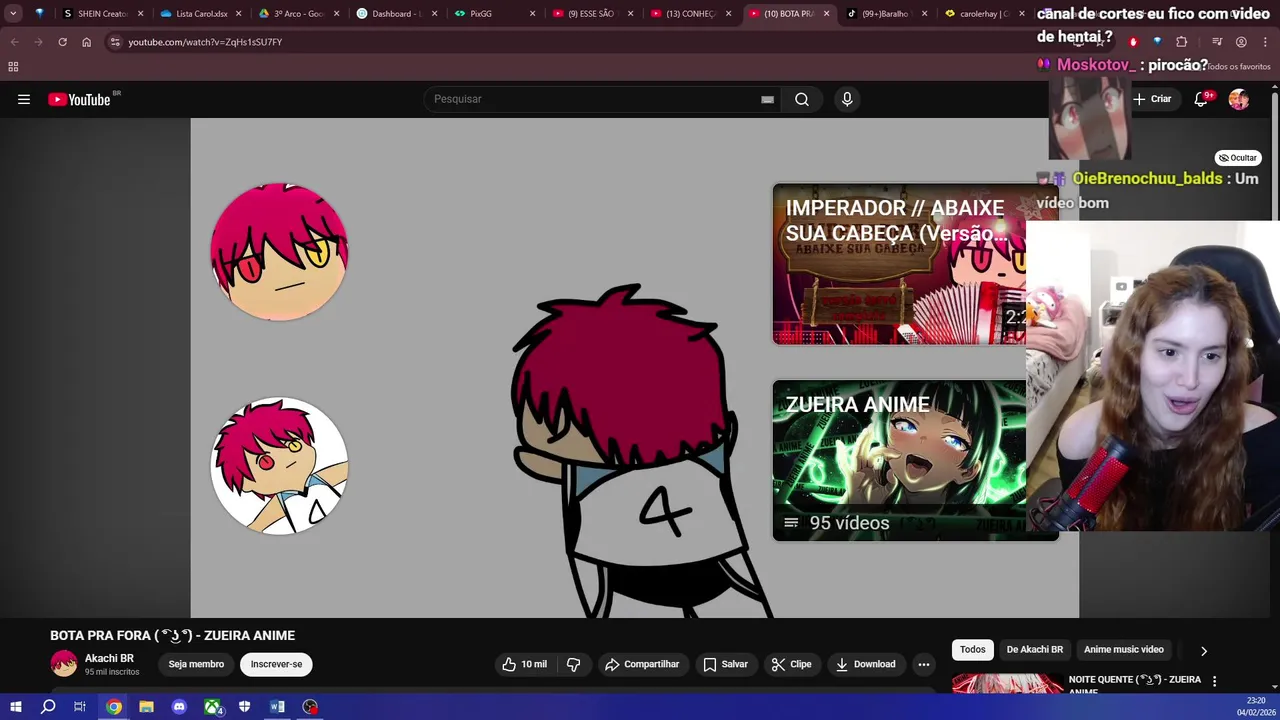Screen dimensions: 1280x720
Task: Open File Explorer from the taskbar
Action: pos(146,707)
